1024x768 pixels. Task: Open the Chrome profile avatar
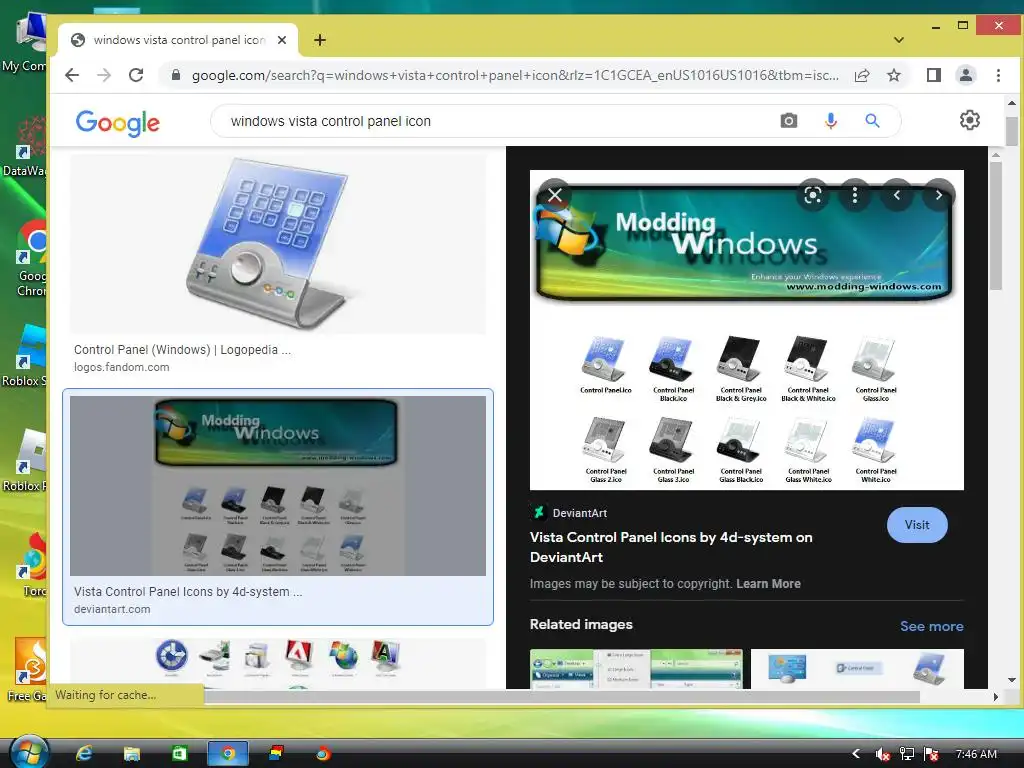[966, 75]
